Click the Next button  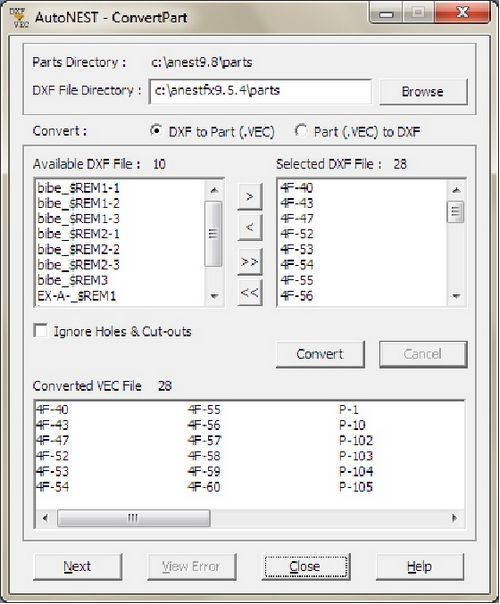point(77,566)
